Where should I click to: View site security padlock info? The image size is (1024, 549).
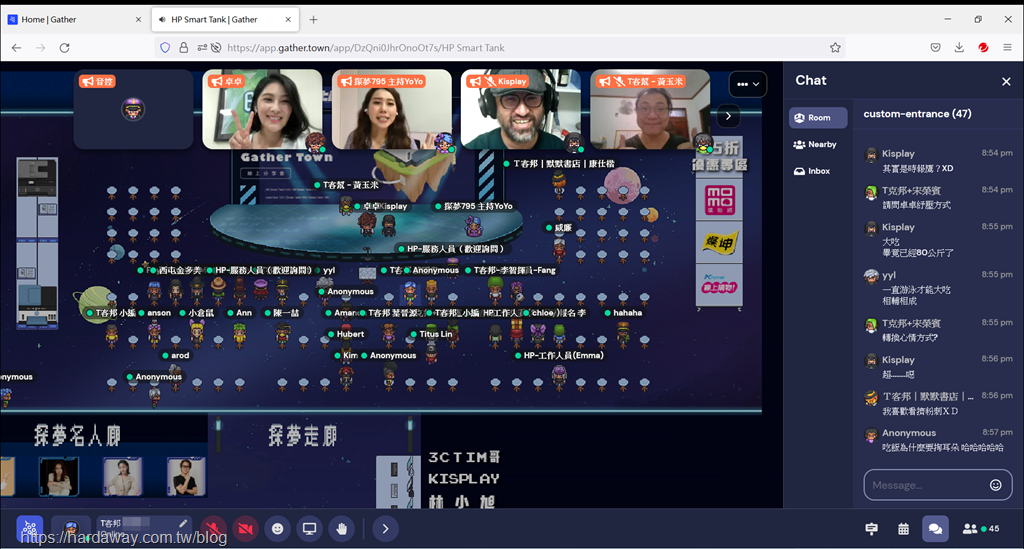point(184,48)
